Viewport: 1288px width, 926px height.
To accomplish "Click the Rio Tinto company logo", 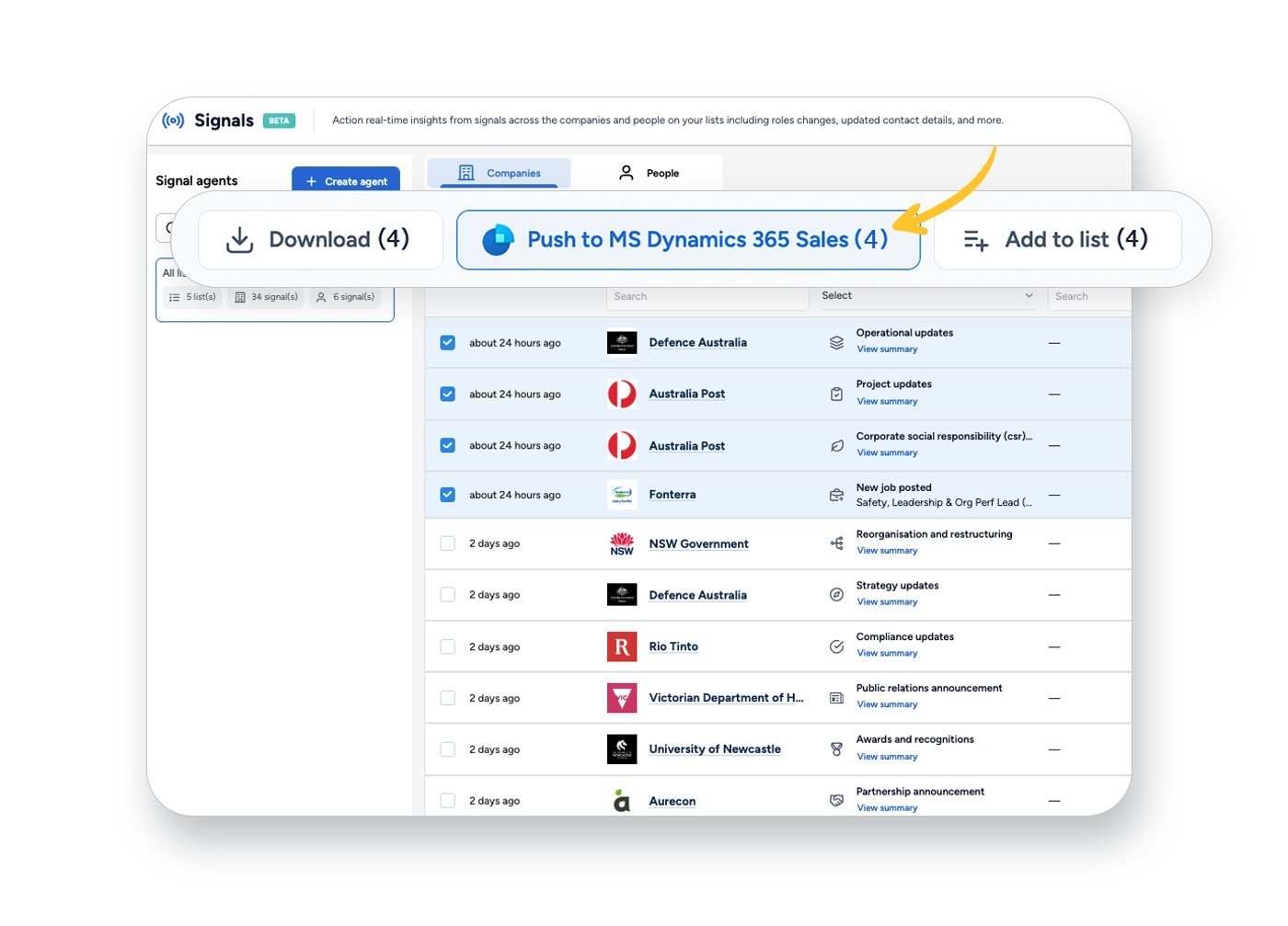I will click(622, 646).
